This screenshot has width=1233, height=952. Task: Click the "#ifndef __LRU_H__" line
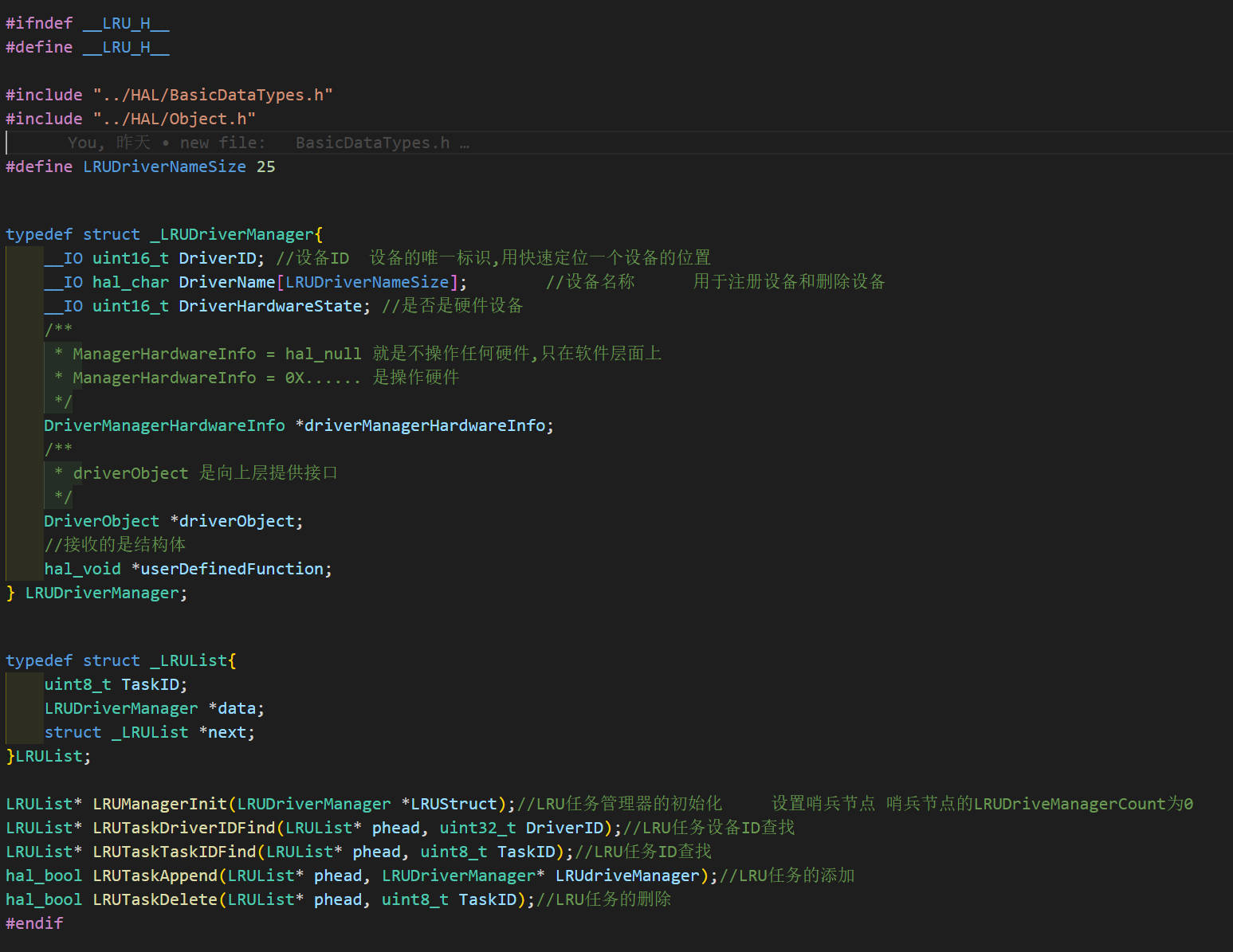[88, 23]
